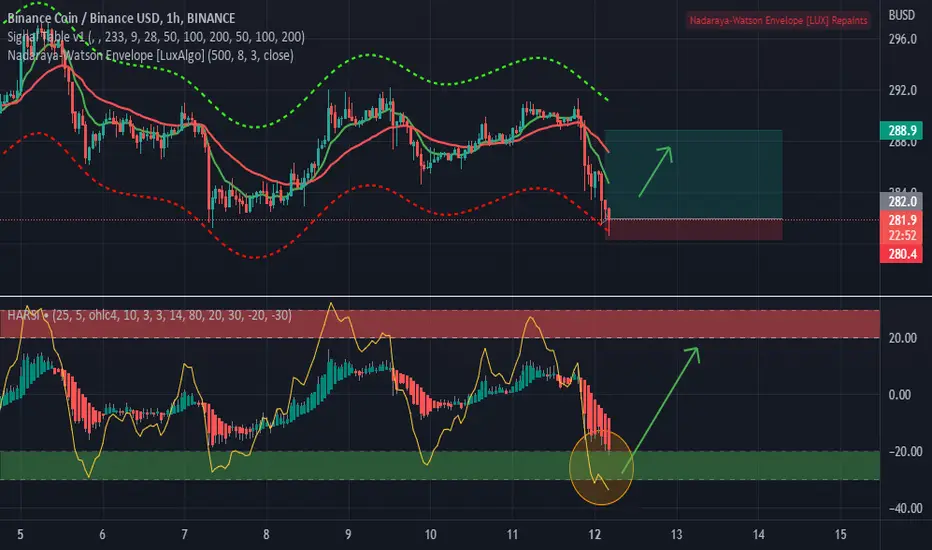Click the Nadaraya-Watson Envelope Repaints warning label

tap(778, 20)
